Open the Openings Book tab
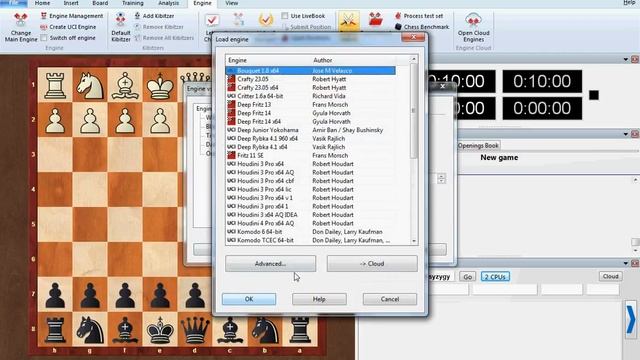Screen dimensions: 640x360 478,145
